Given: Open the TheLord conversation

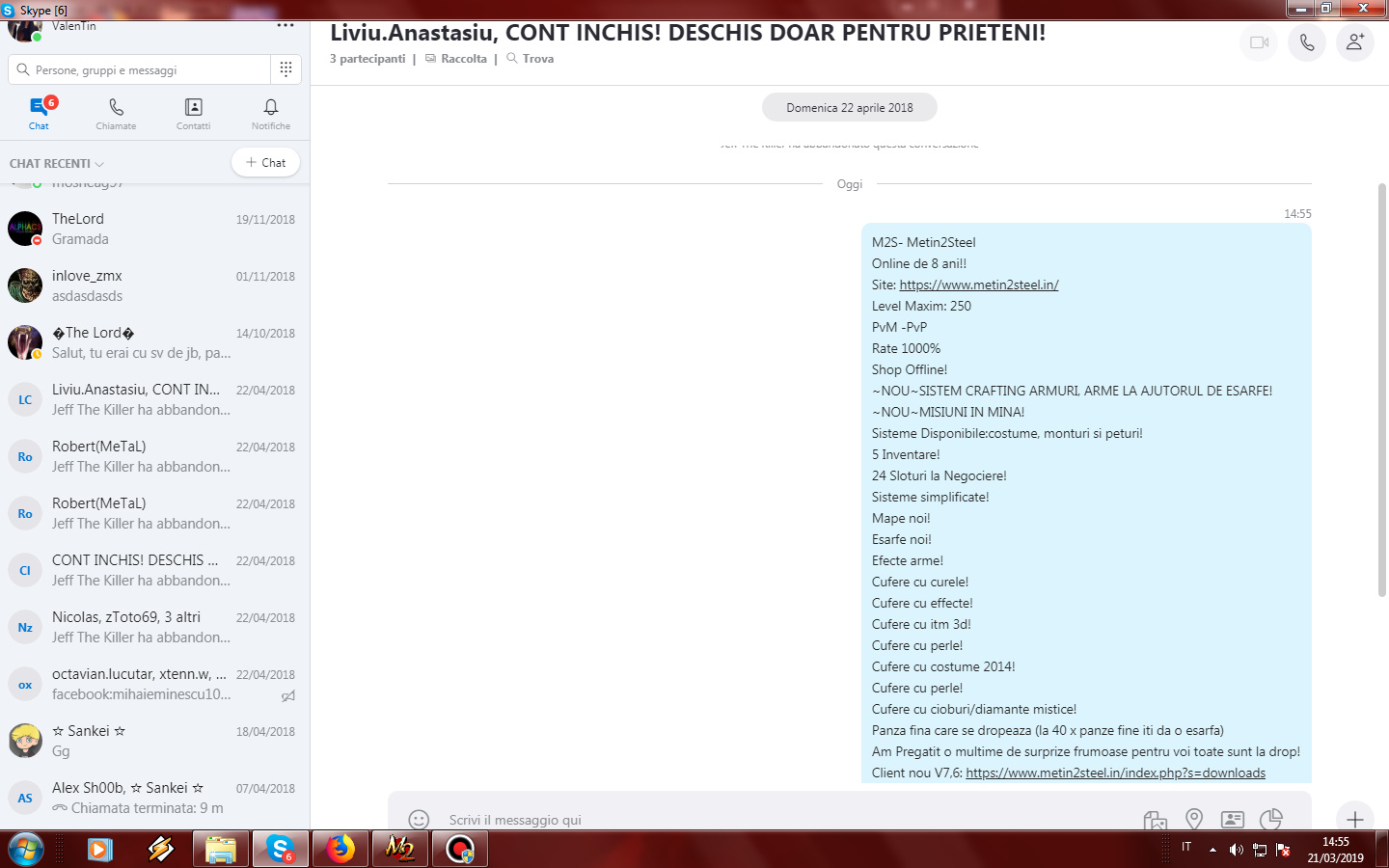Looking at the screenshot, I should click(x=154, y=229).
